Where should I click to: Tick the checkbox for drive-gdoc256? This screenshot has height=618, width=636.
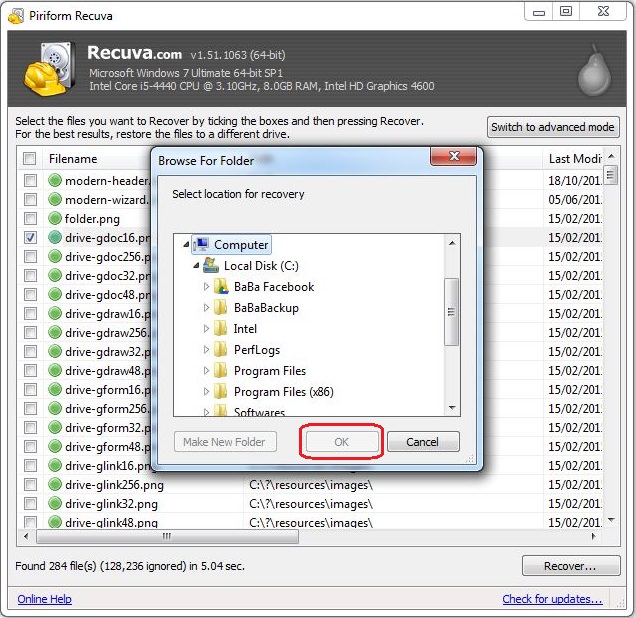tap(30, 256)
